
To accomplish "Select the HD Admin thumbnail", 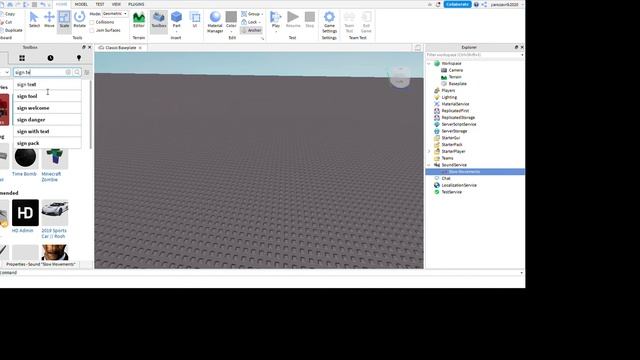I will click(25, 213).
